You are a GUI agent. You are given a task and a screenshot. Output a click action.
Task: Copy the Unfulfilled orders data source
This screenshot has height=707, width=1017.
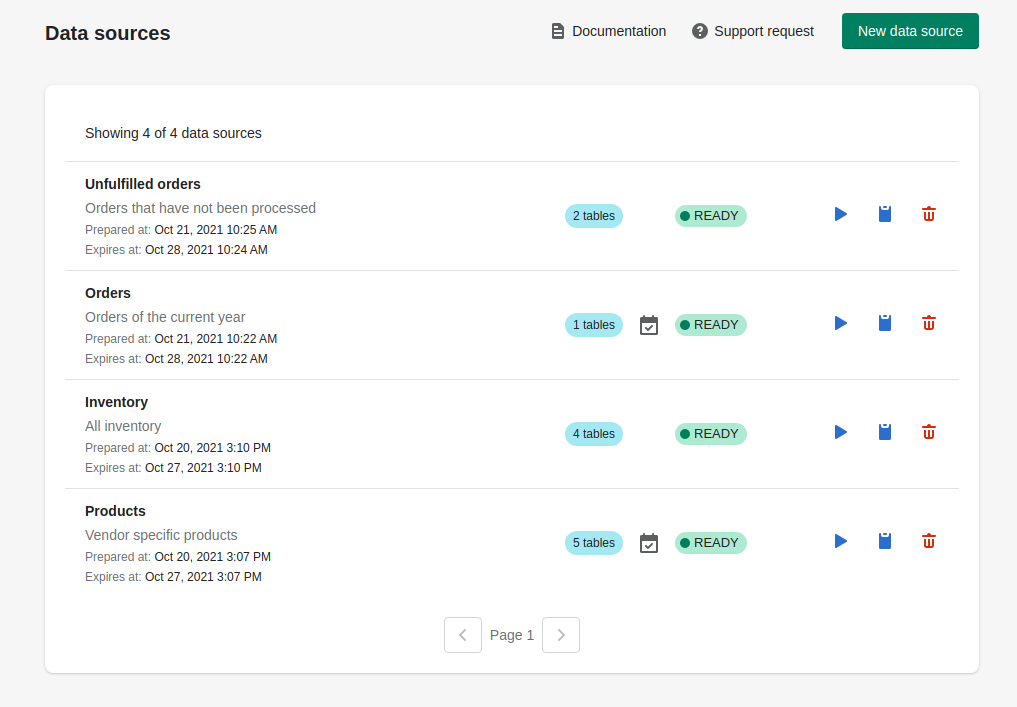(x=884, y=214)
